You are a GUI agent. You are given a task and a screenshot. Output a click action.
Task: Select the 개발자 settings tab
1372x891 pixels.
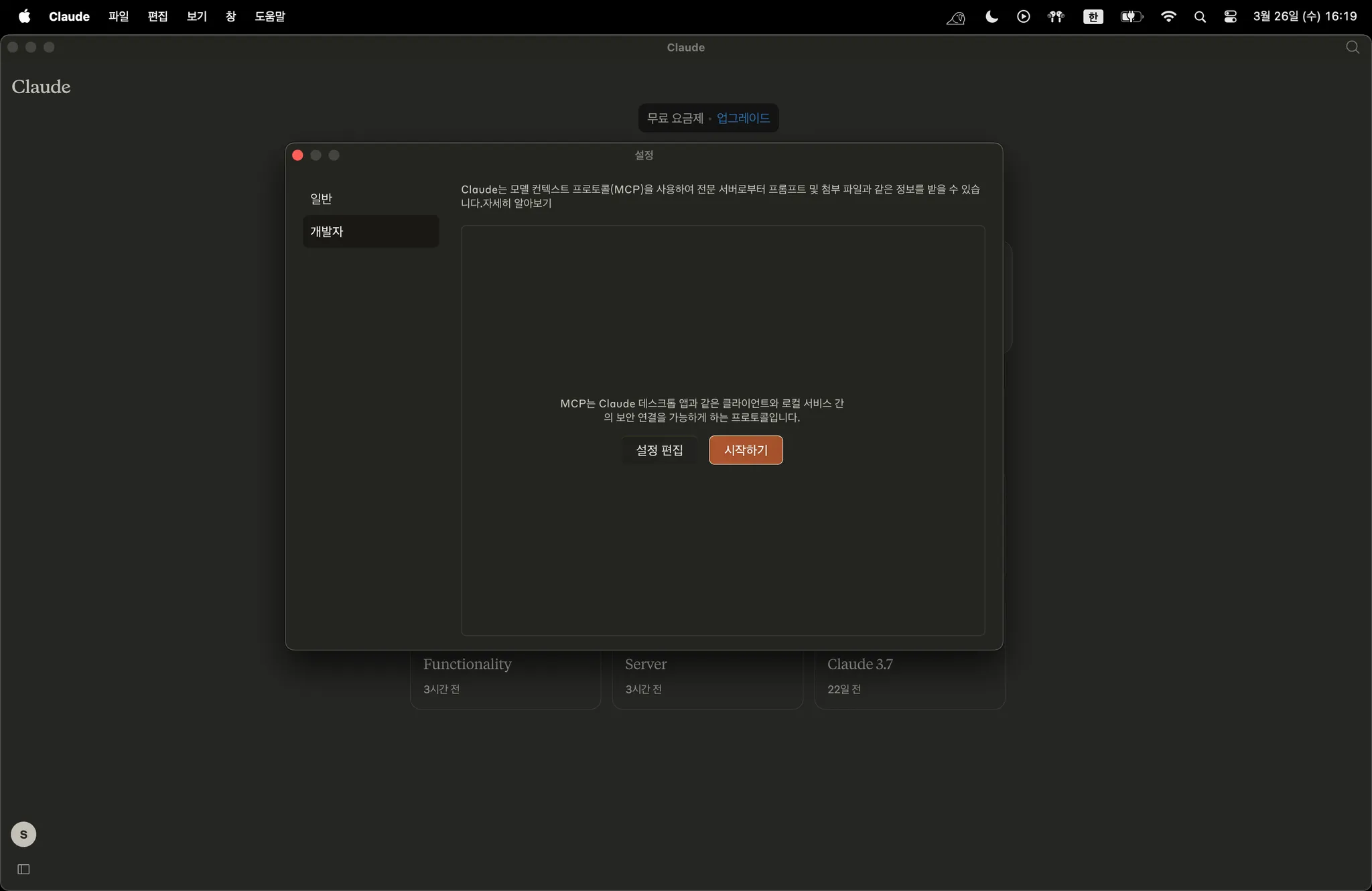point(370,232)
